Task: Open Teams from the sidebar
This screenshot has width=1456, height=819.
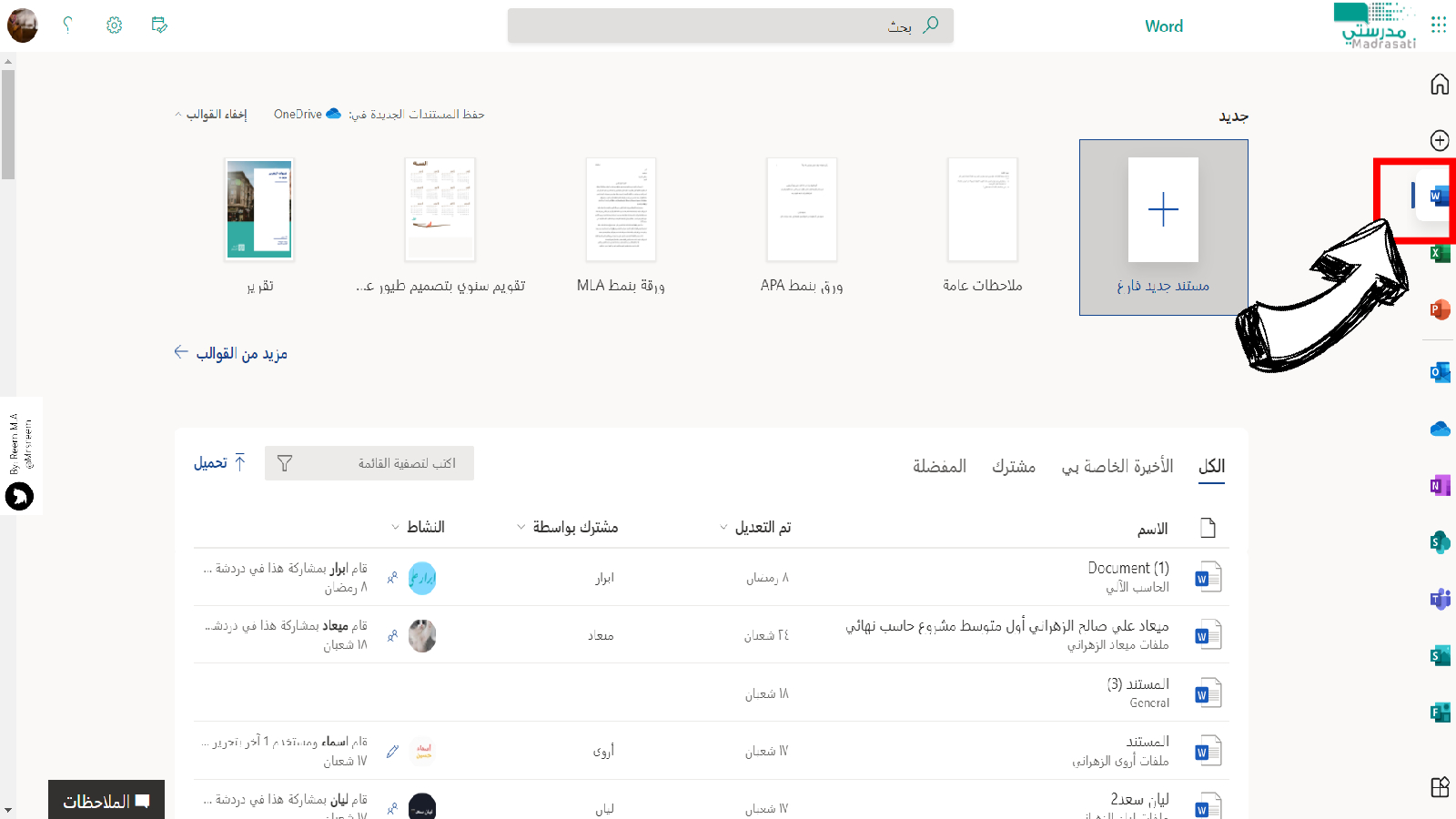Action: pos(1440,599)
